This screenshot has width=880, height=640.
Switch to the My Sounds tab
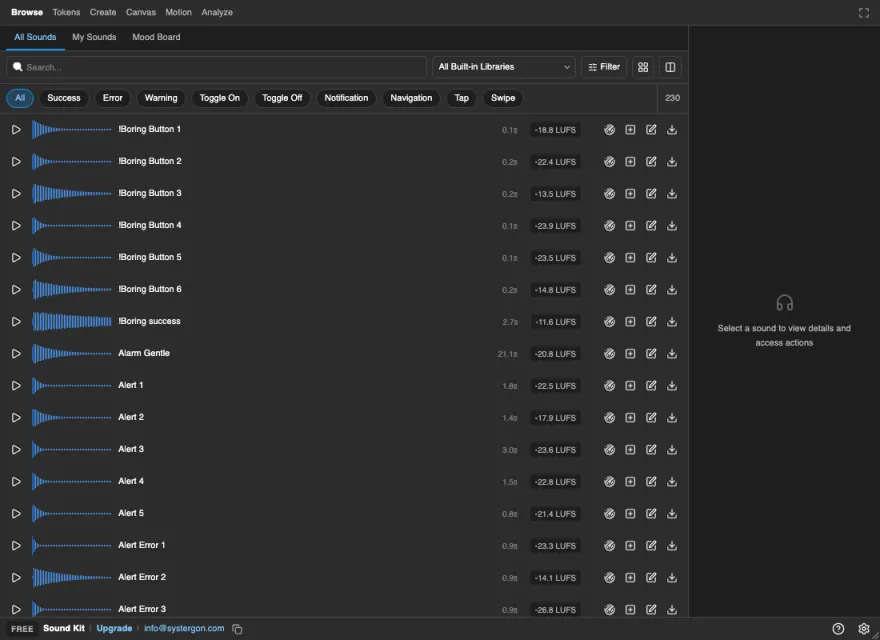click(x=94, y=38)
